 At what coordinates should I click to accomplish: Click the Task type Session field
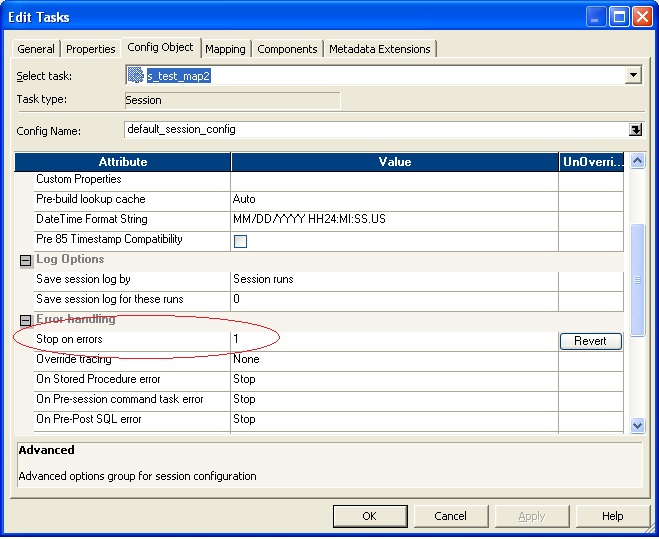[x=232, y=100]
